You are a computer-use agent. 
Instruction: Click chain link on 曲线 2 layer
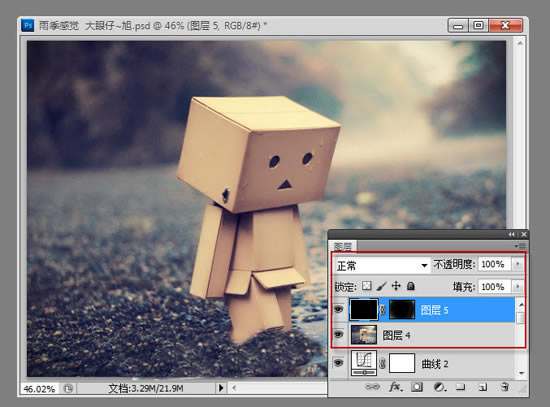click(382, 363)
